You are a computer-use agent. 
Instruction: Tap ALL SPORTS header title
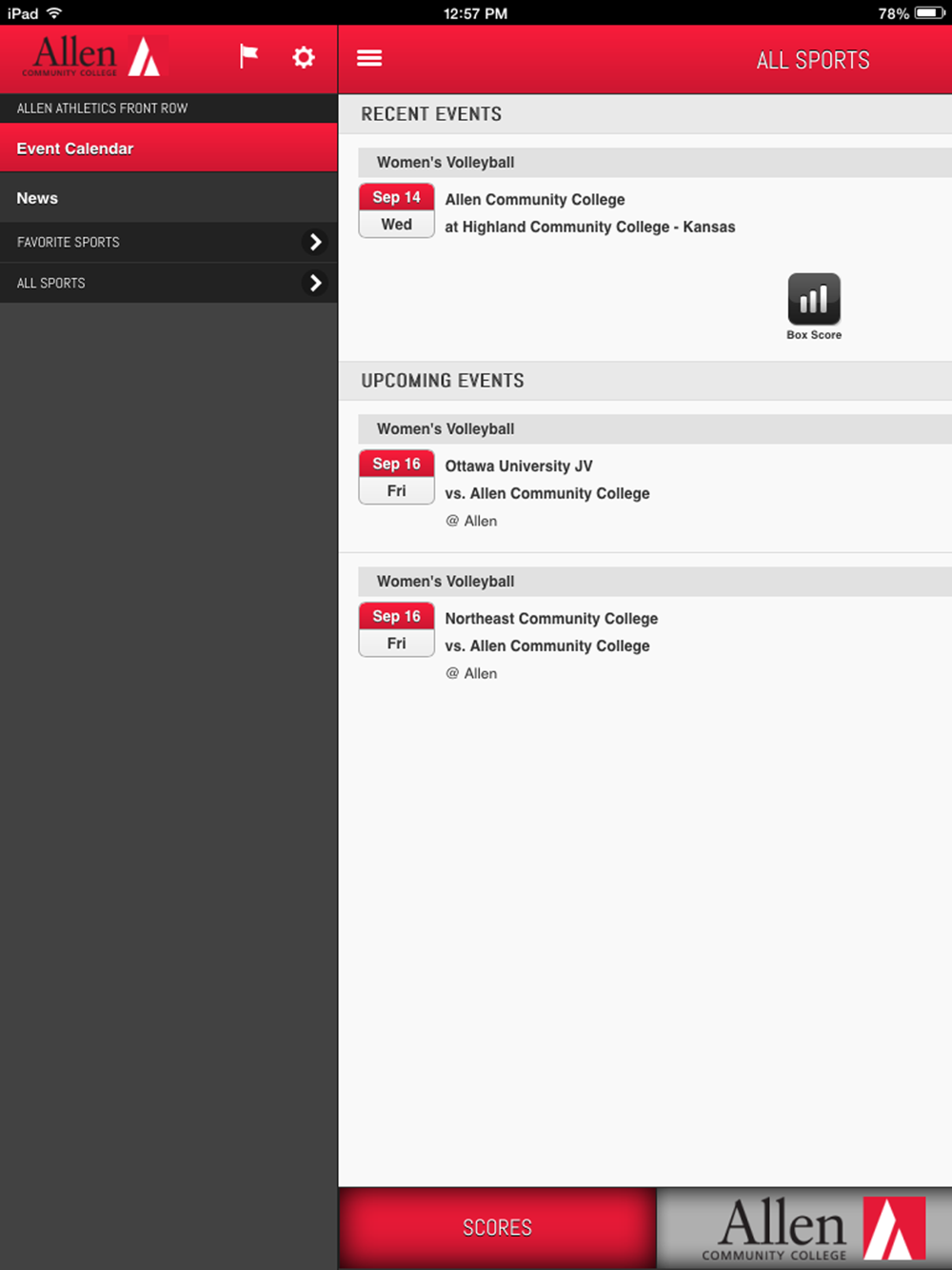[813, 60]
